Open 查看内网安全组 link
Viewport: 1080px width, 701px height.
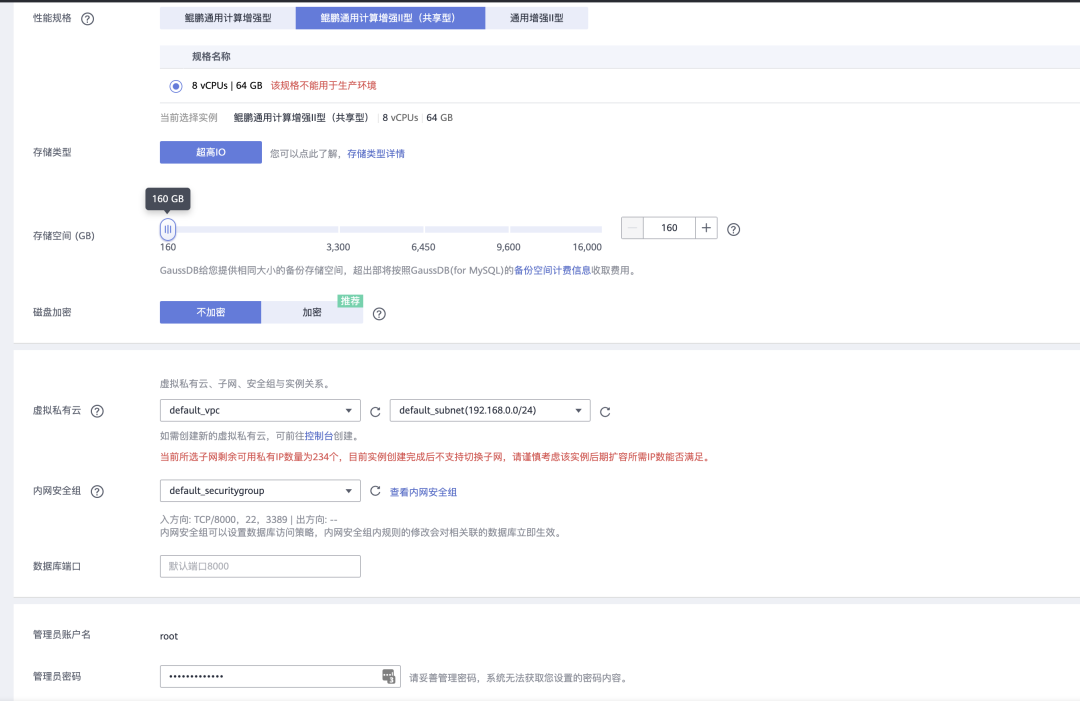[x=424, y=492]
